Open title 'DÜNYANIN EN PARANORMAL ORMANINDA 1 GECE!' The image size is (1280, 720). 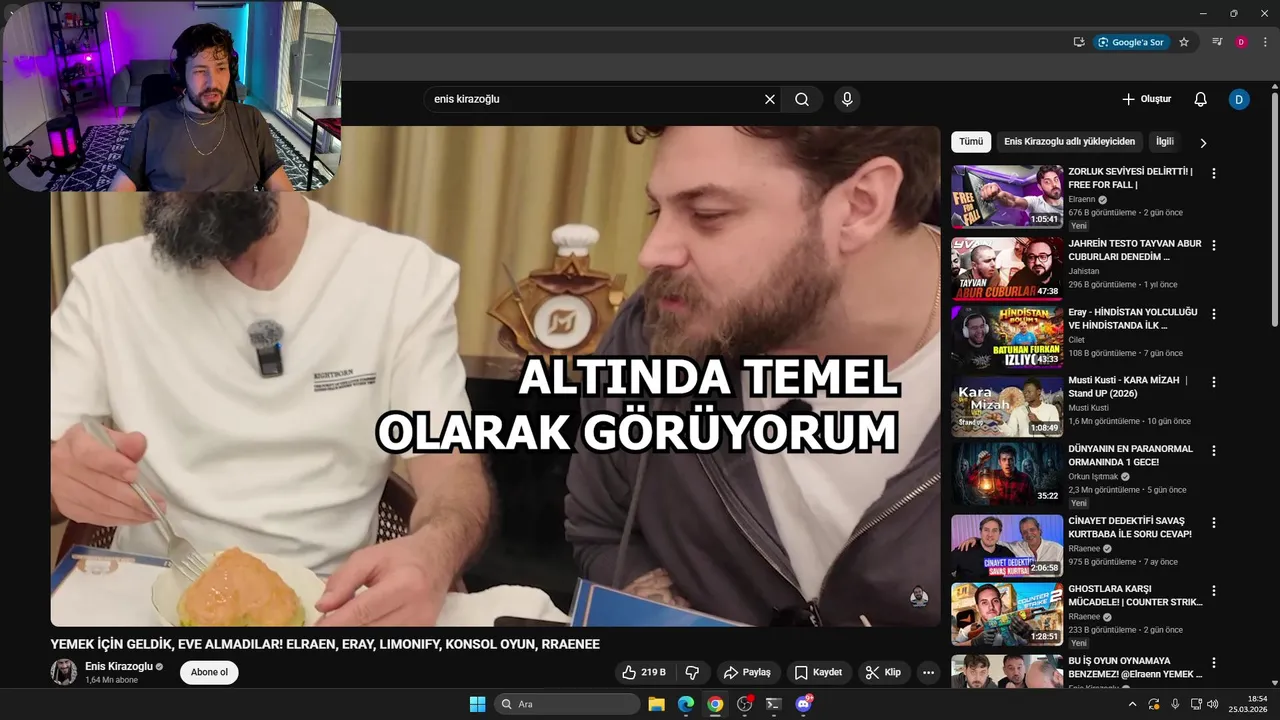(1130, 456)
